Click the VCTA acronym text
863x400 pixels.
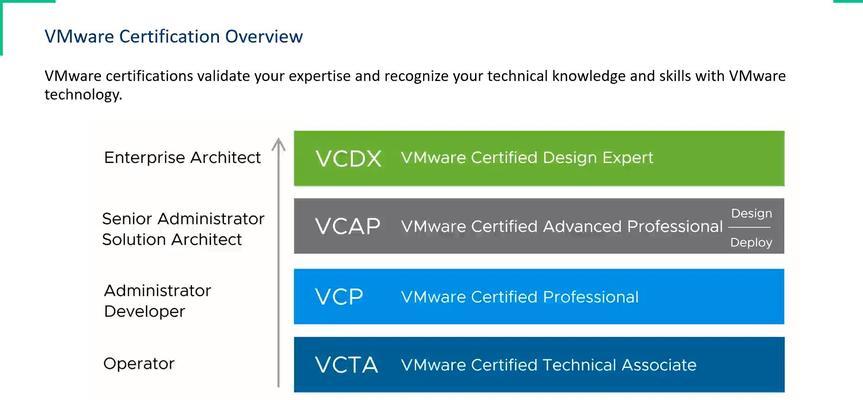coord(346,365)
